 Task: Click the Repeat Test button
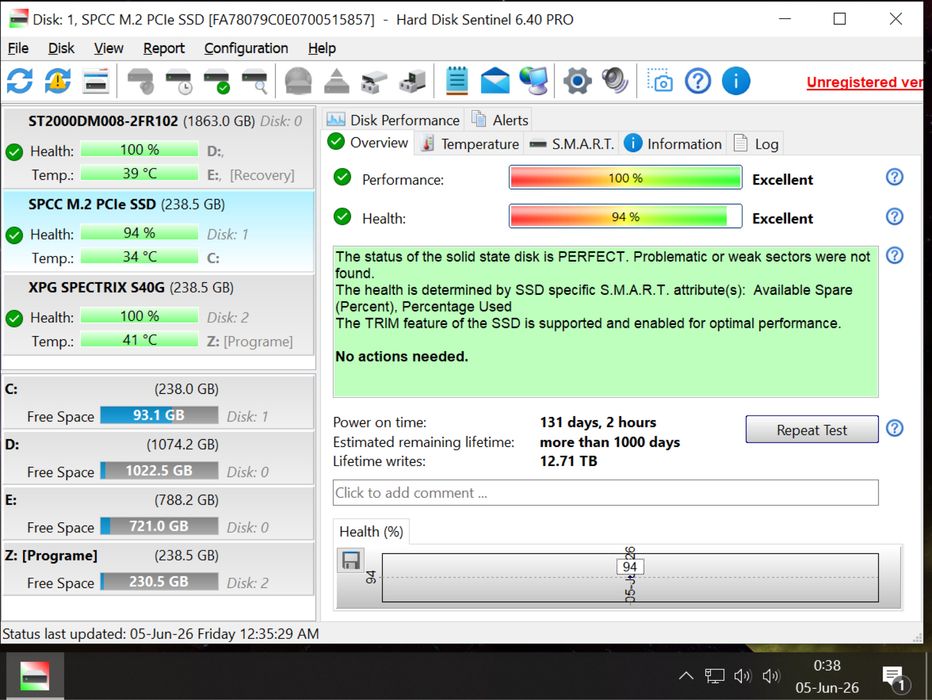[811, 430]
